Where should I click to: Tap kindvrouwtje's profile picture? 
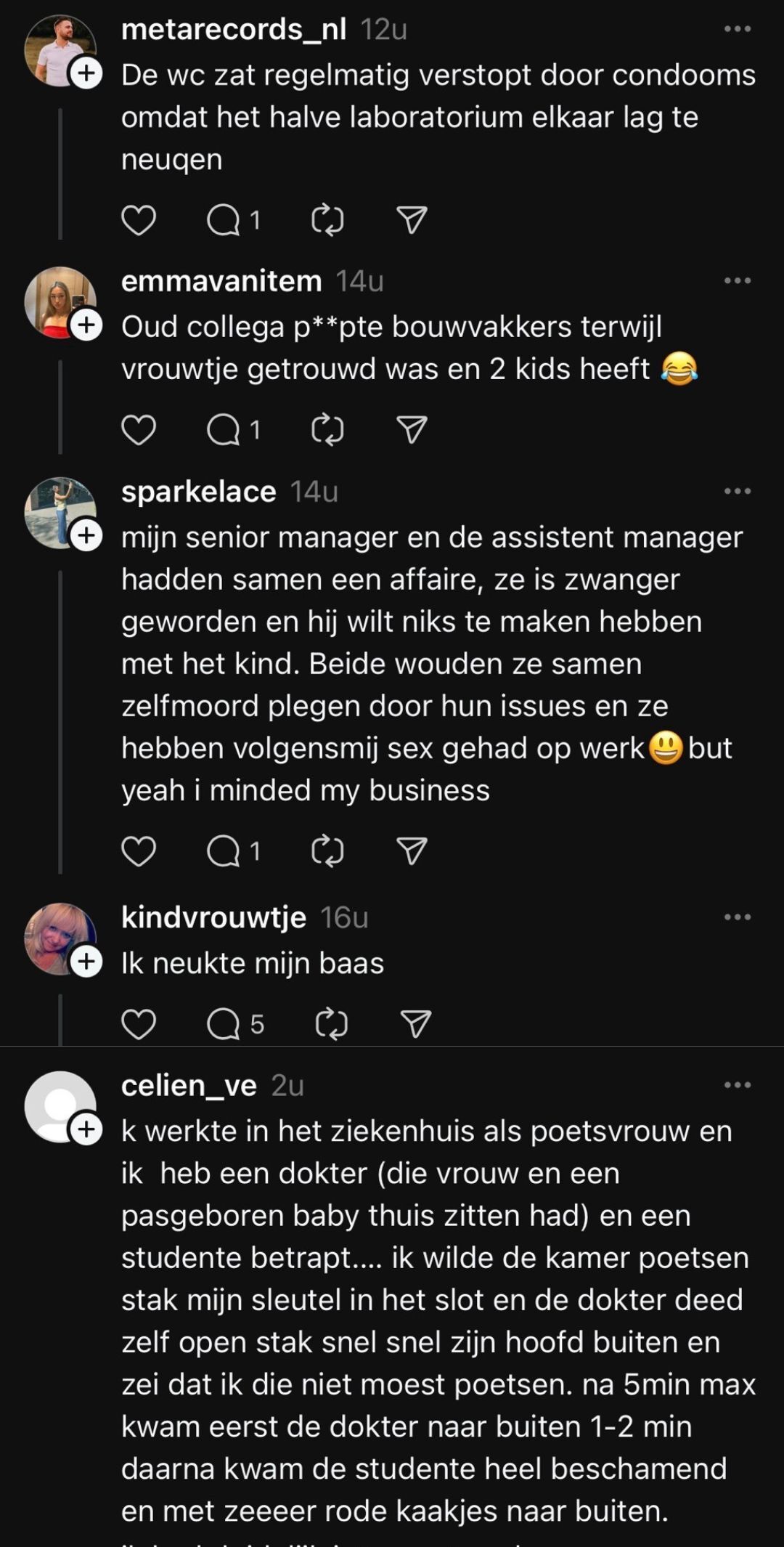(x=60, y=938)
